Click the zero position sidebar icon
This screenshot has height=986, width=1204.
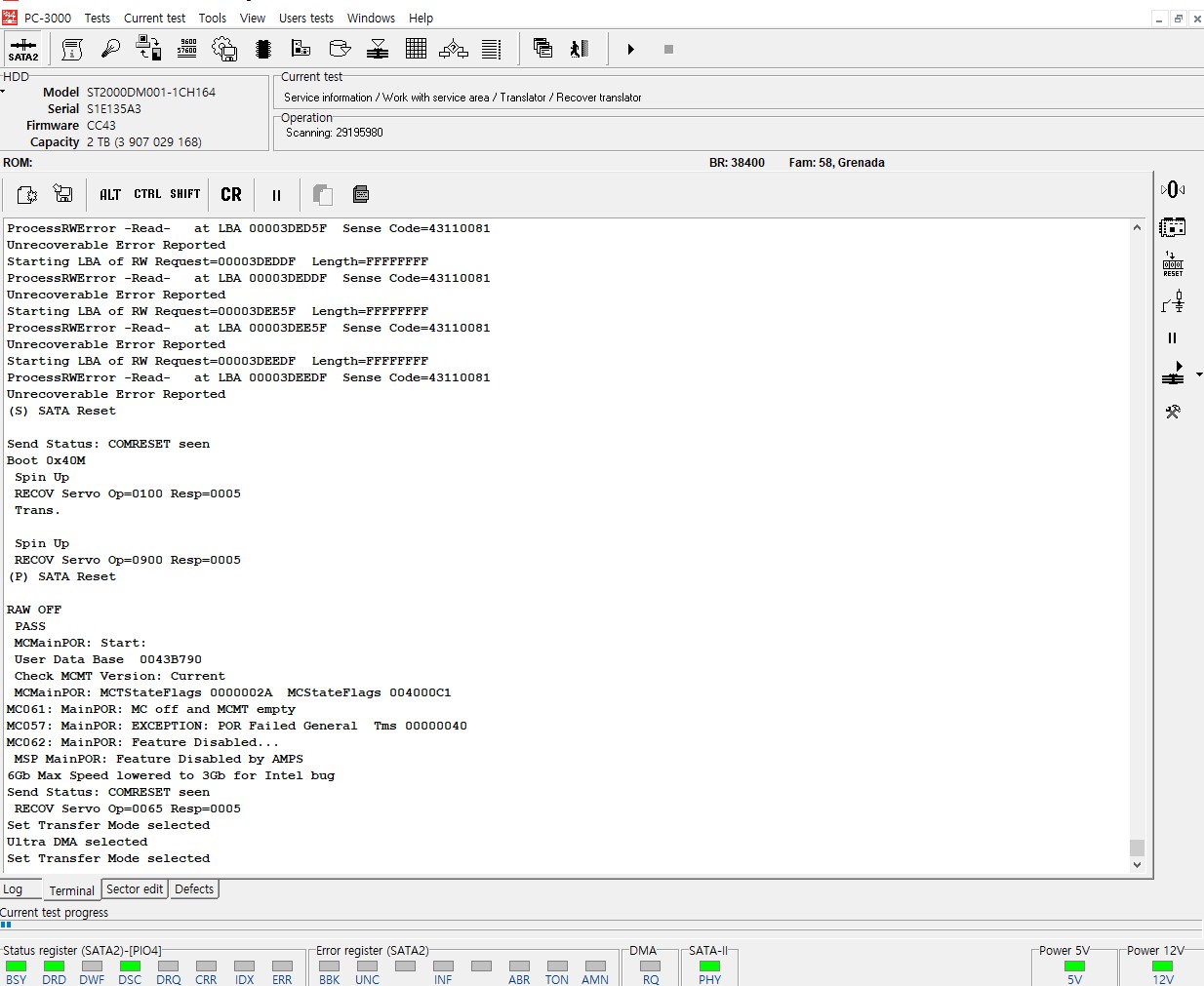pyautogui.click(x=1173, y=190)
